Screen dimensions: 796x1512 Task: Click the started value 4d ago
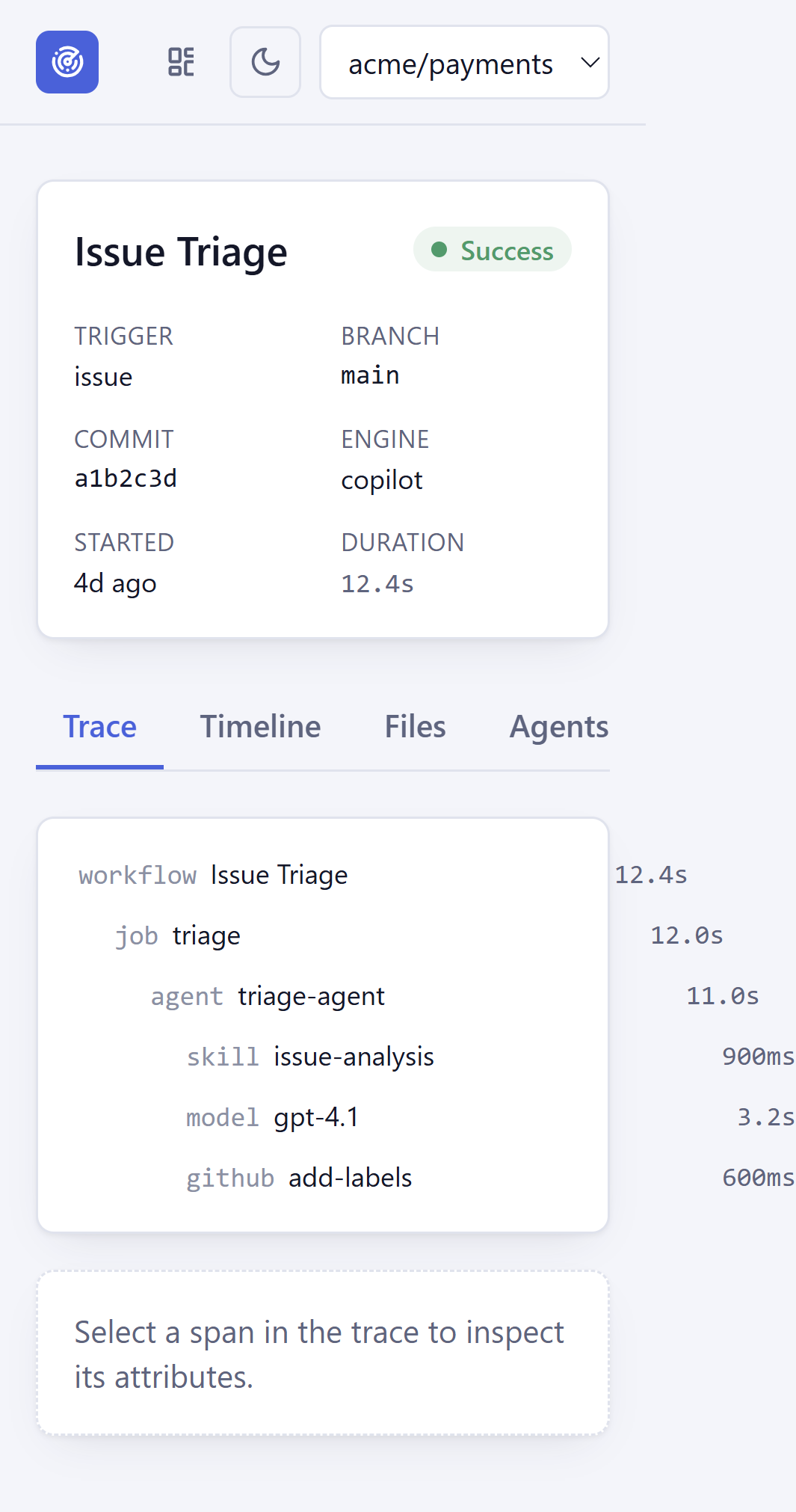pos(115,583)
